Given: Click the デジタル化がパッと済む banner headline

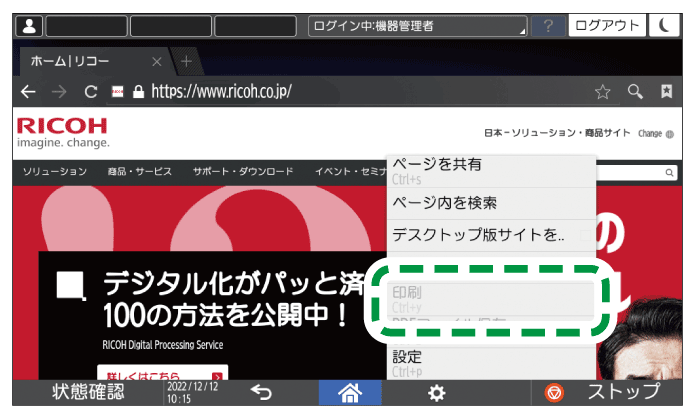Looking at the screenshot, I should coord(235,284).
